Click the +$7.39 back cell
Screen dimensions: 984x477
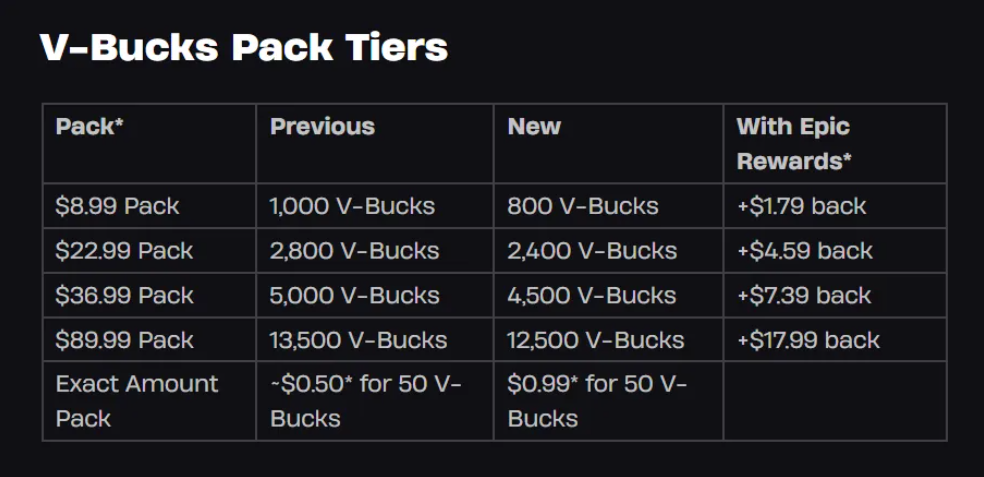pos(835,295)
